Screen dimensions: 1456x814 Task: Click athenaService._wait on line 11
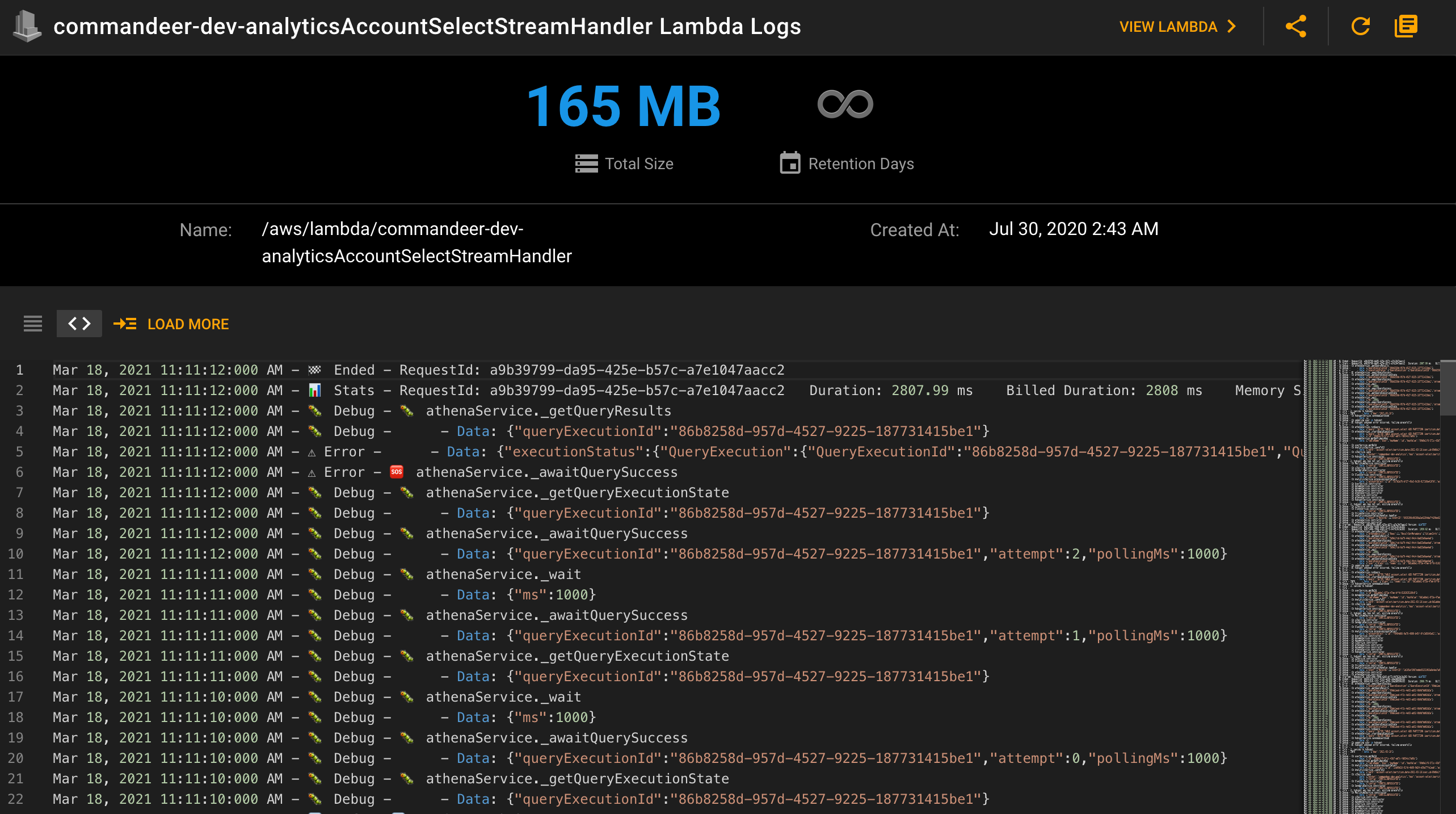click(x=503, y=574)
